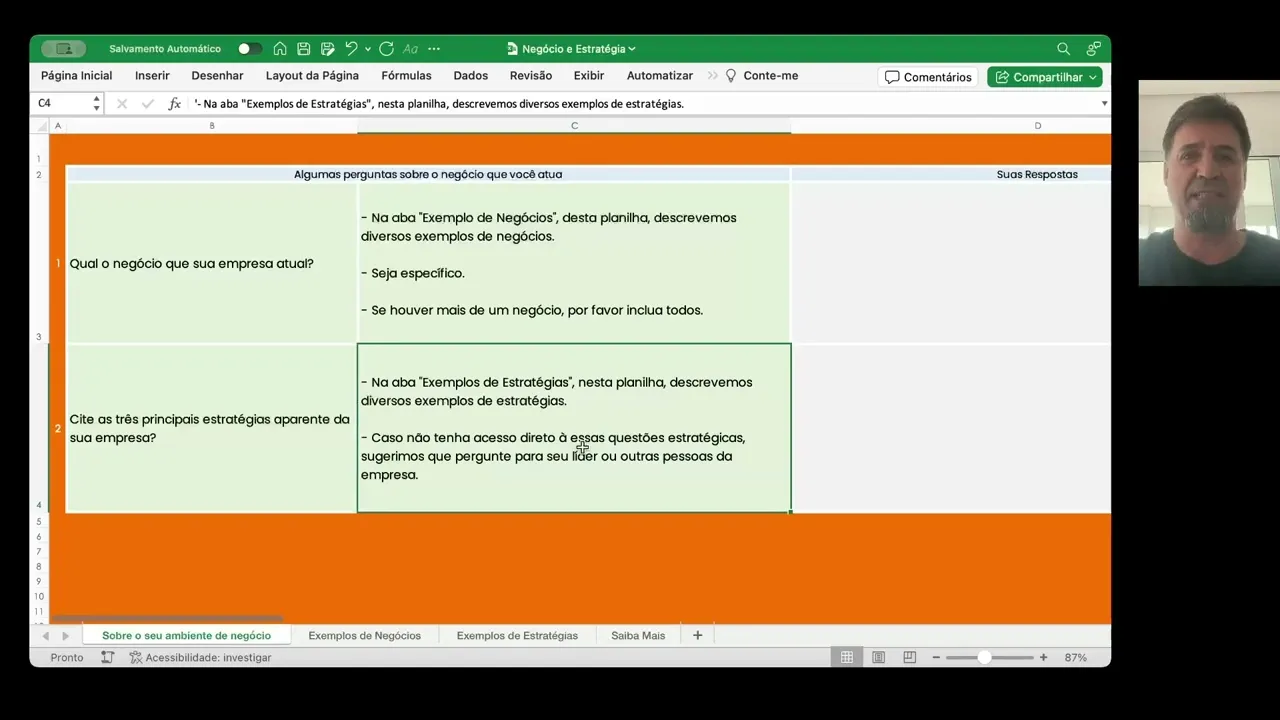Click the Select All corner triangle

click(41, 126)
